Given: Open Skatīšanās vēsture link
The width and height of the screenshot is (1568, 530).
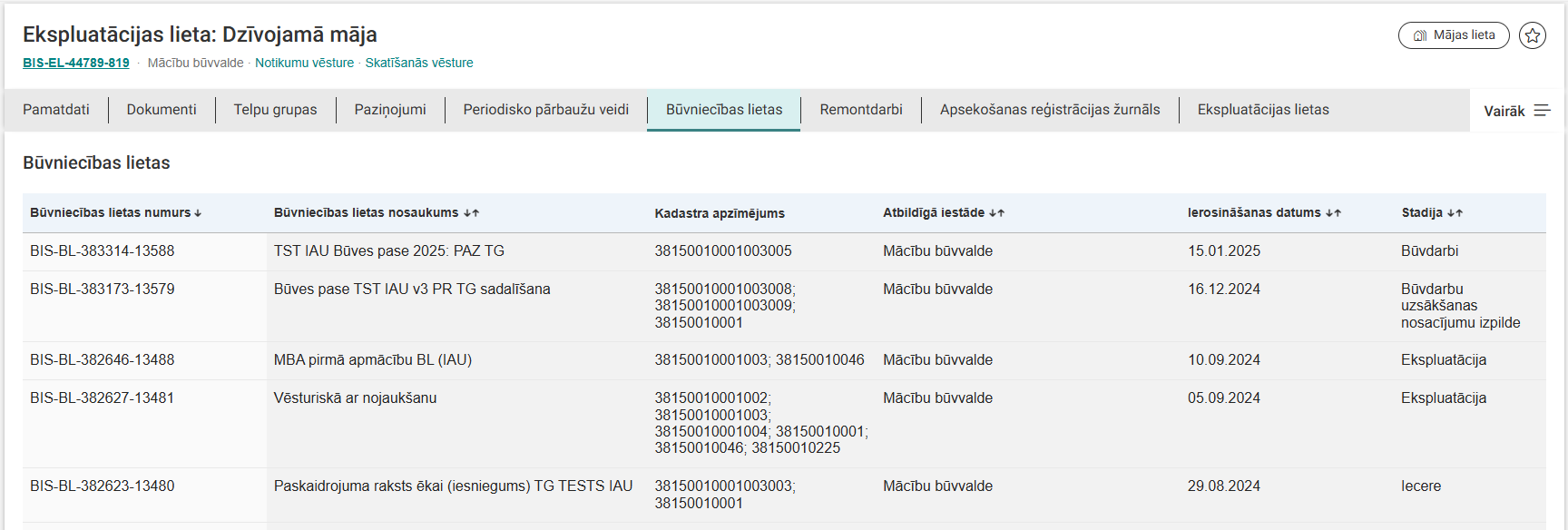Looking at the screenshot, I should (x=418, y=63).
